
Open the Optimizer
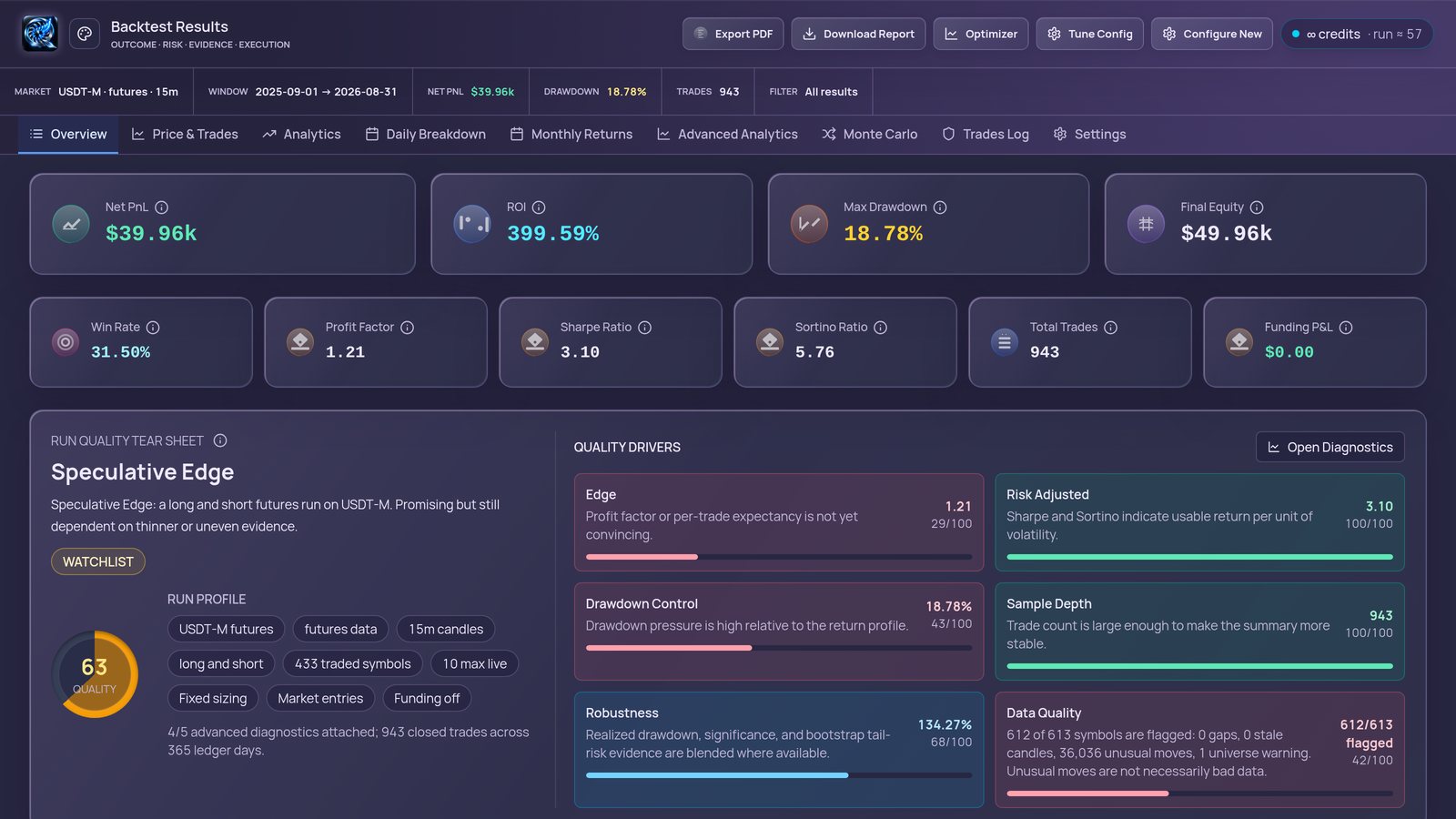coord(981,34)
